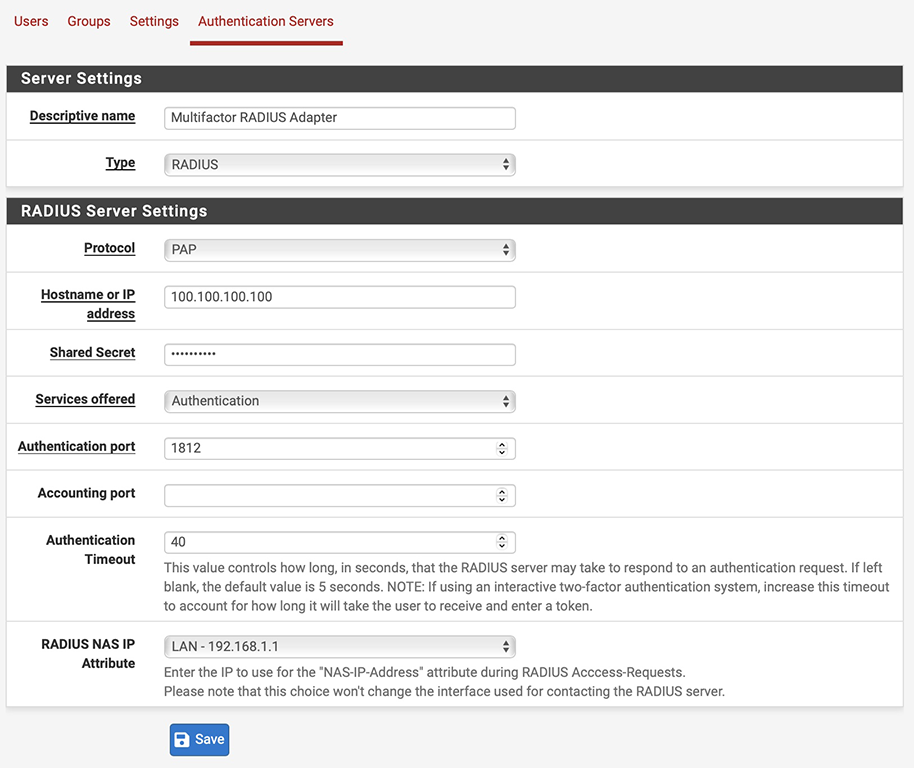
Task: Decrease the Authentication Timeout value
Action: coord(503,546)
